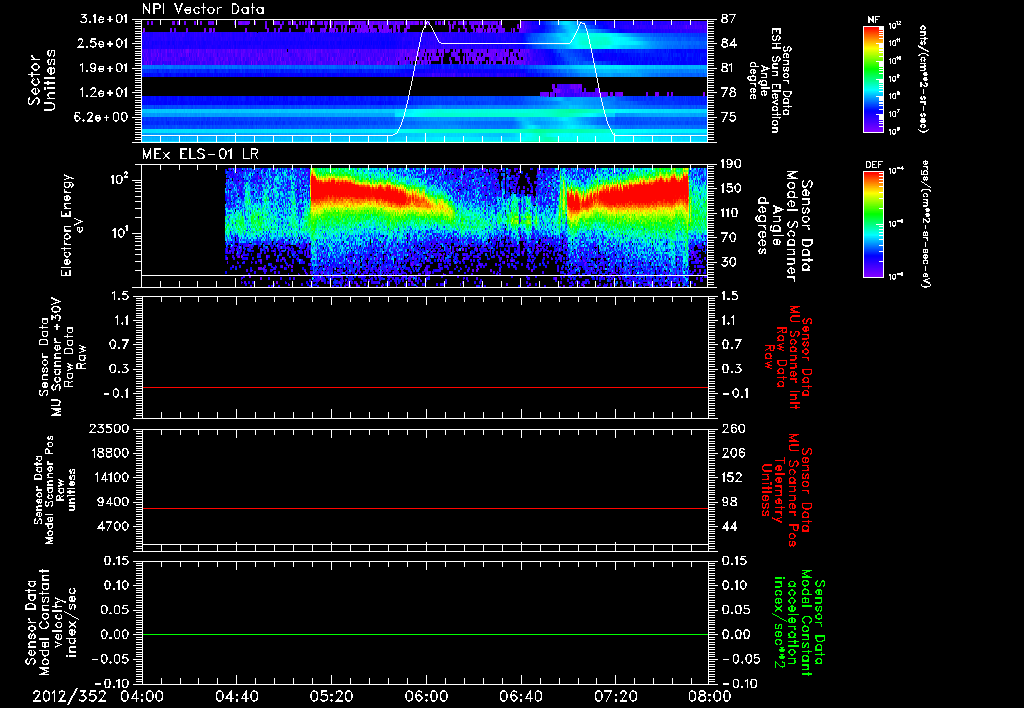The image size is (1024, 708).
Task: Click the 08:00 end time label
Action: pyautogui.click(x=710, y=696)
